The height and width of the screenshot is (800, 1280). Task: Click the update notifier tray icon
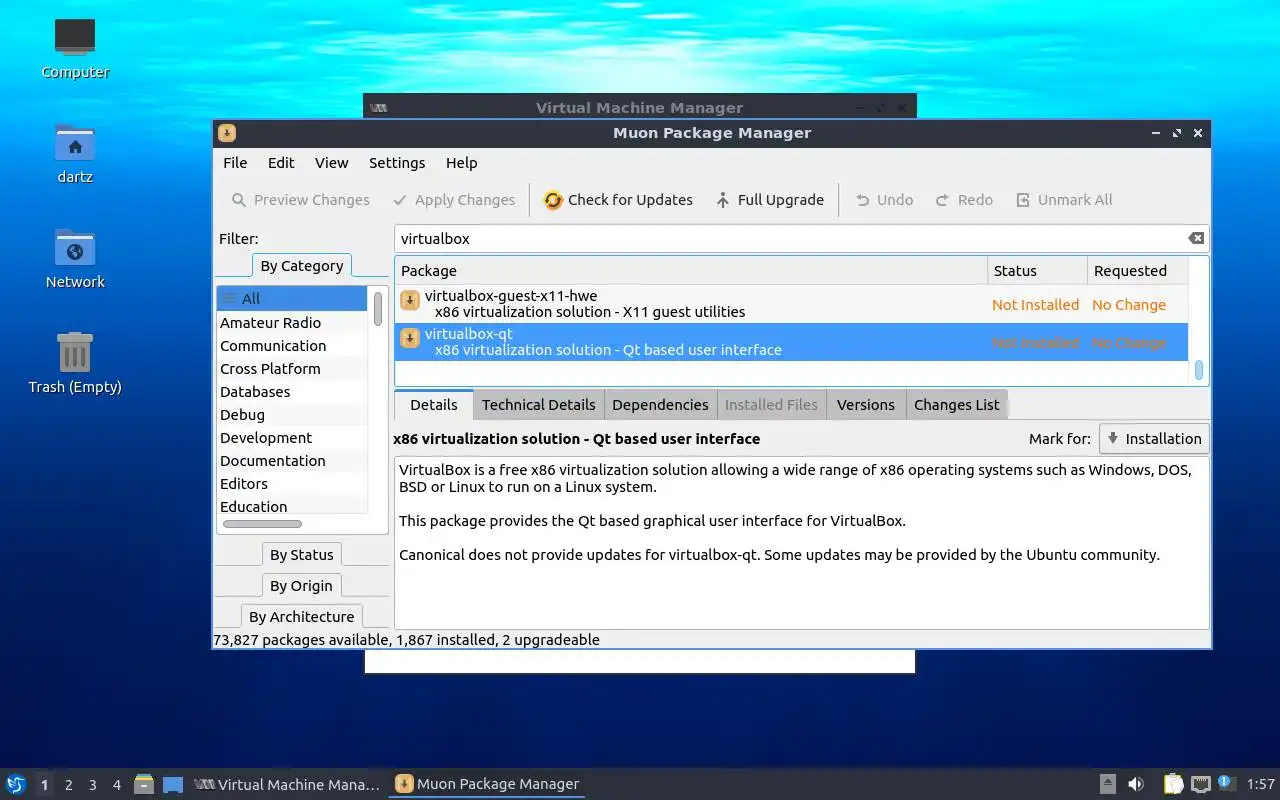tap(1227, 784)
